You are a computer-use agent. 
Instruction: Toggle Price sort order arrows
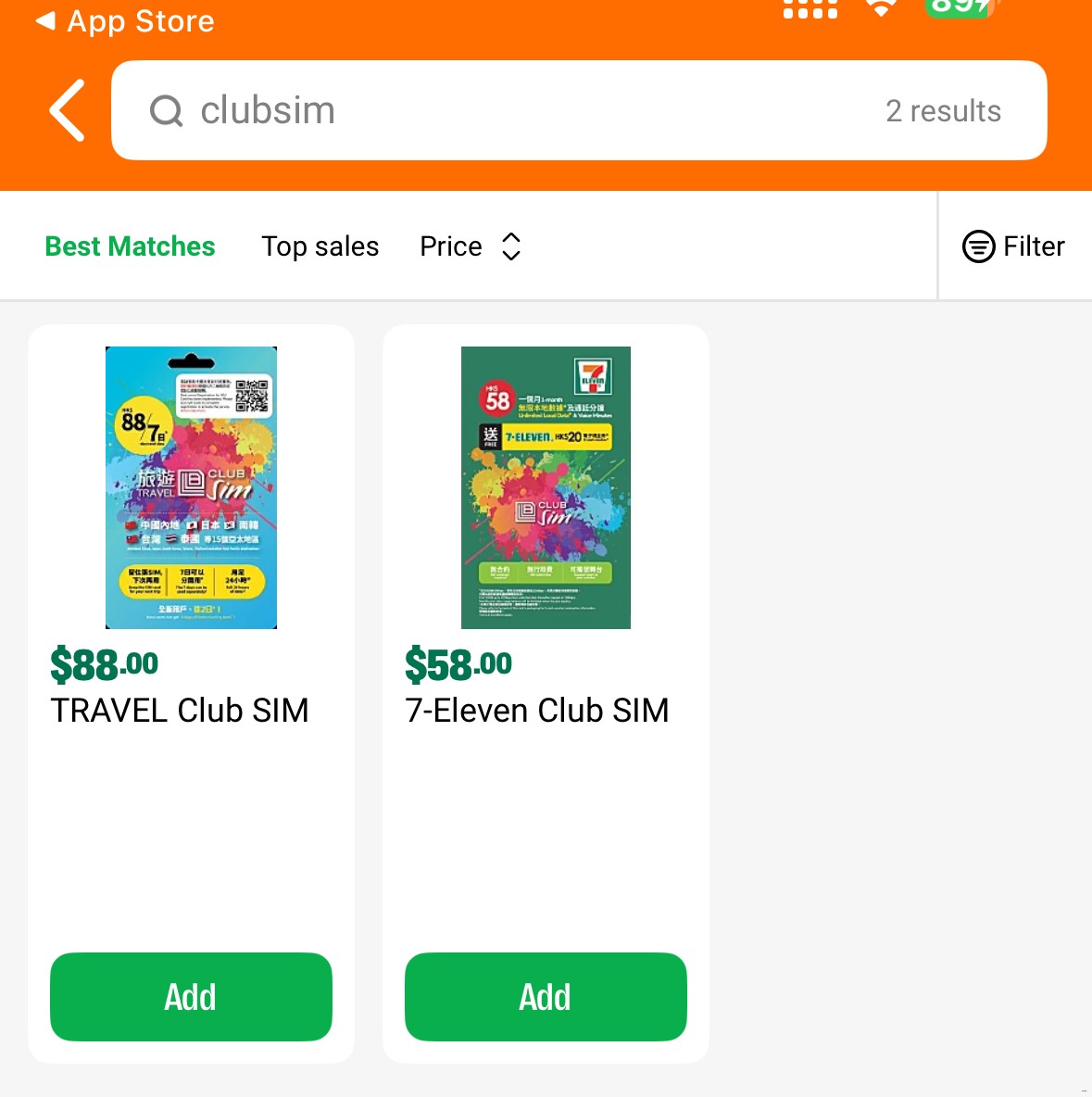pos(511,246)
